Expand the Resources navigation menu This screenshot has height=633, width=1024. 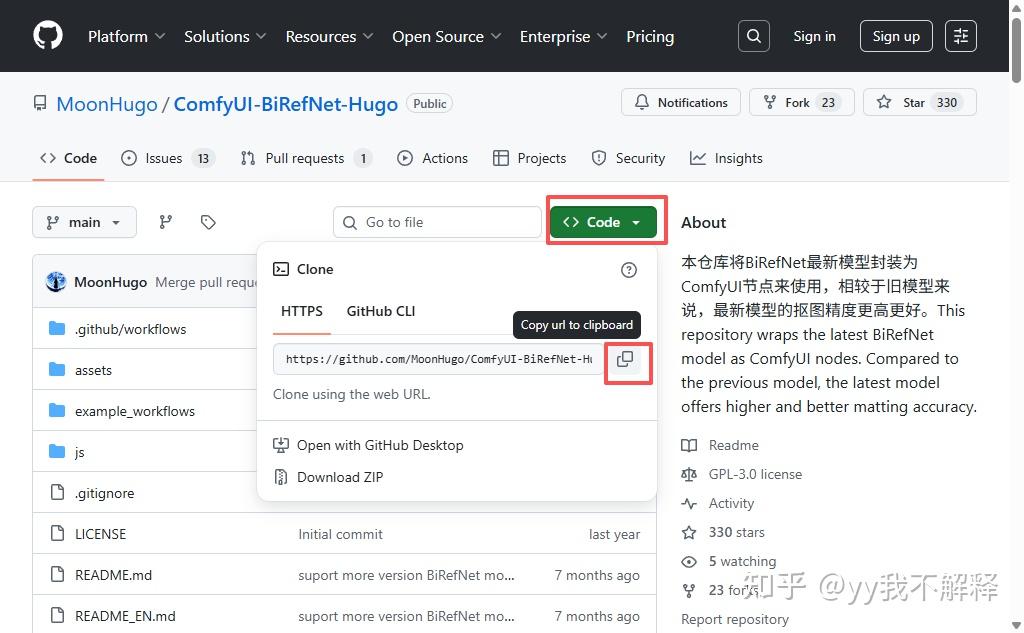(x=329, y=36)
